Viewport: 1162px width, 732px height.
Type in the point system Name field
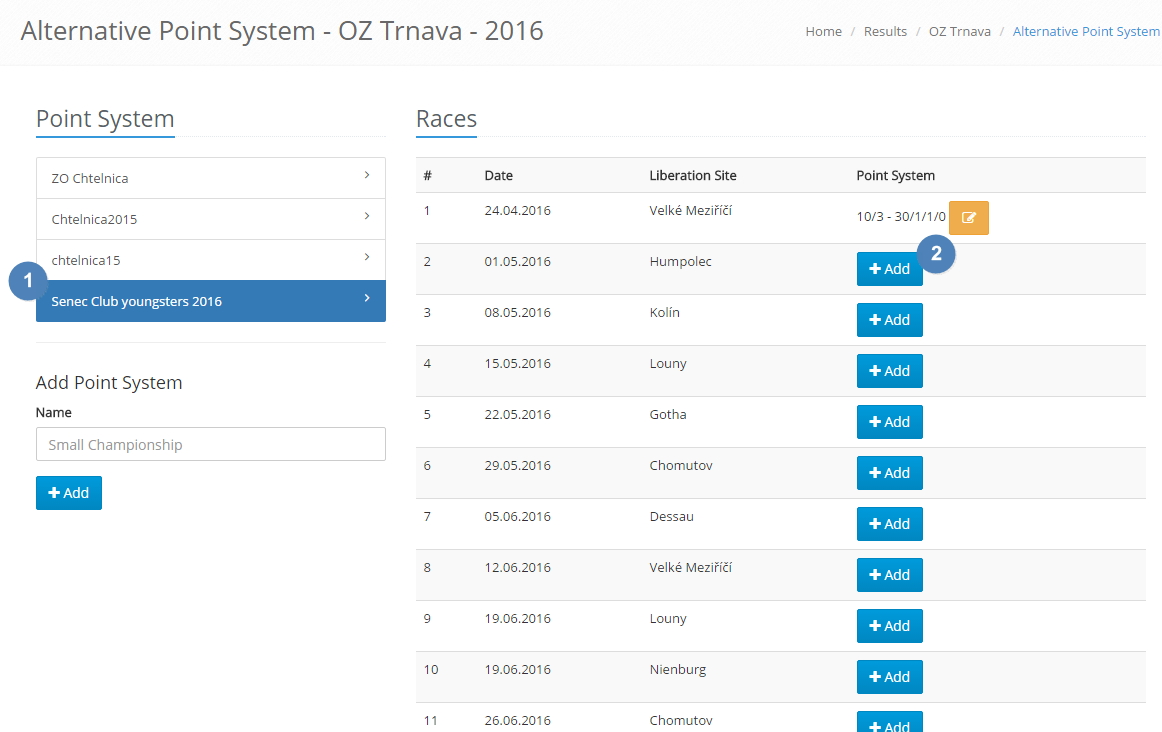pos(210,445)
